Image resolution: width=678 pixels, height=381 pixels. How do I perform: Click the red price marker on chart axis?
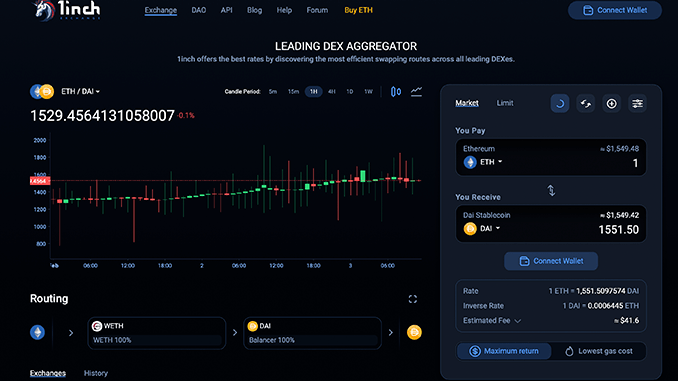point(40,181)
